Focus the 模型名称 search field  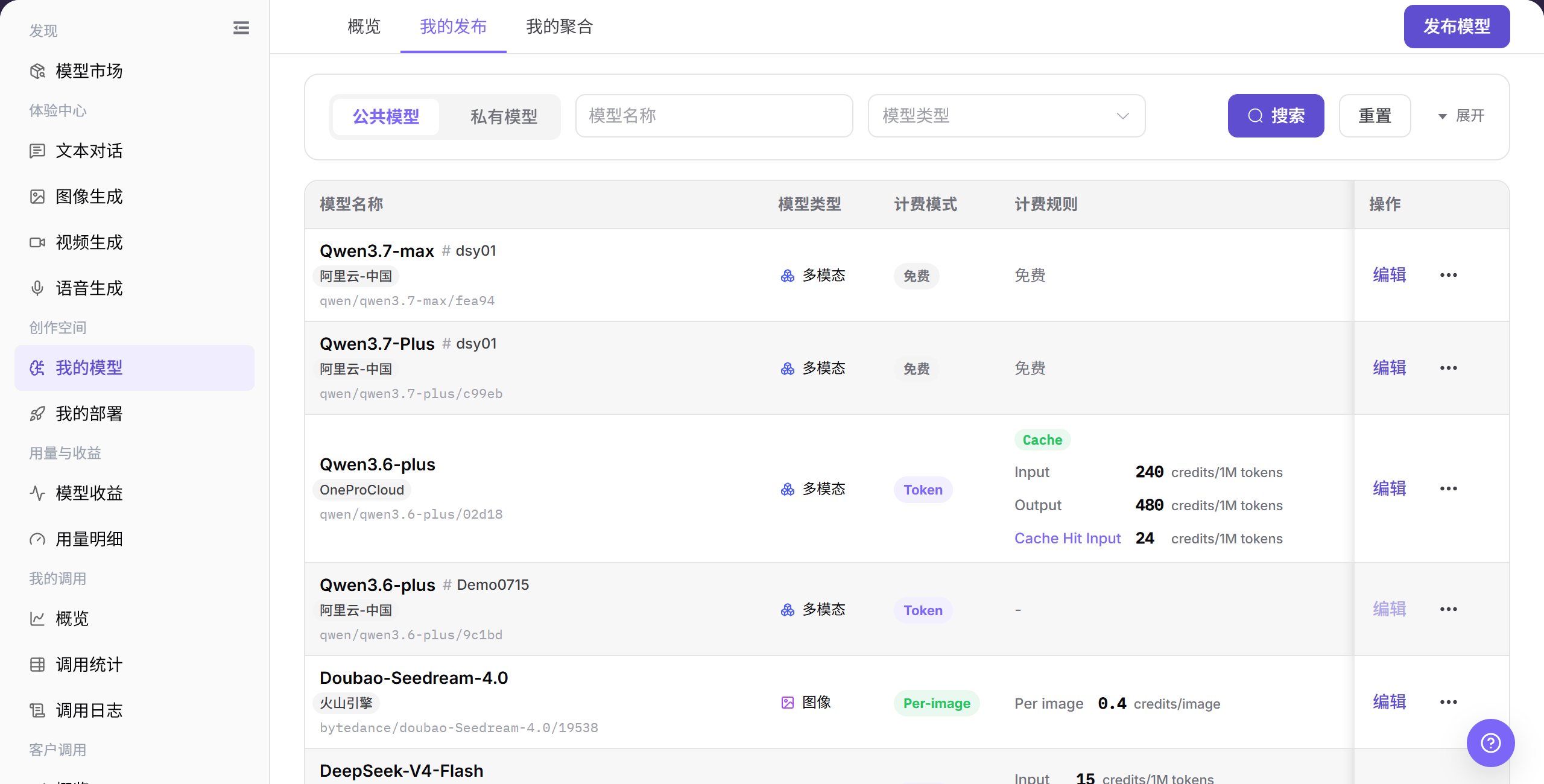(x=714, y=116)
